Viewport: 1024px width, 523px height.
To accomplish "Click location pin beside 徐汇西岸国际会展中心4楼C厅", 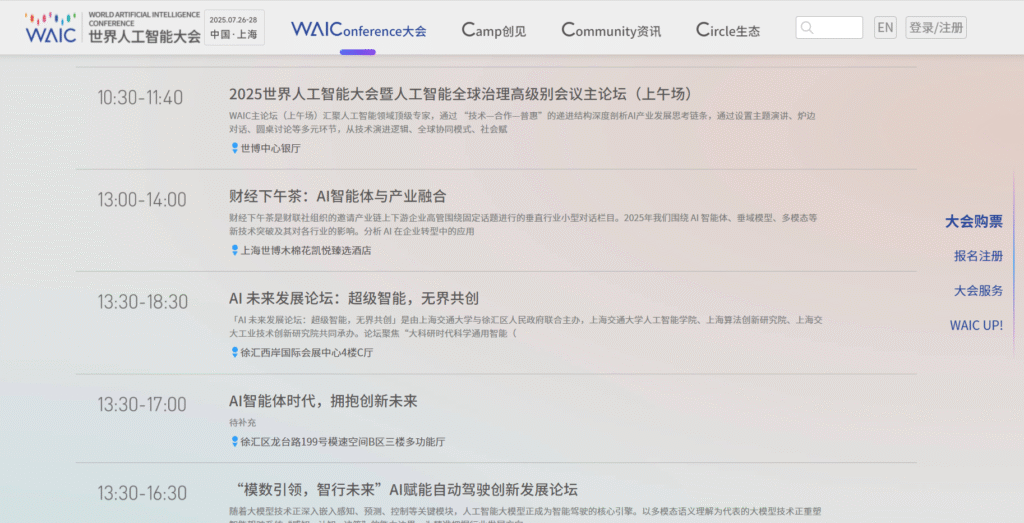I will point(235,352).
